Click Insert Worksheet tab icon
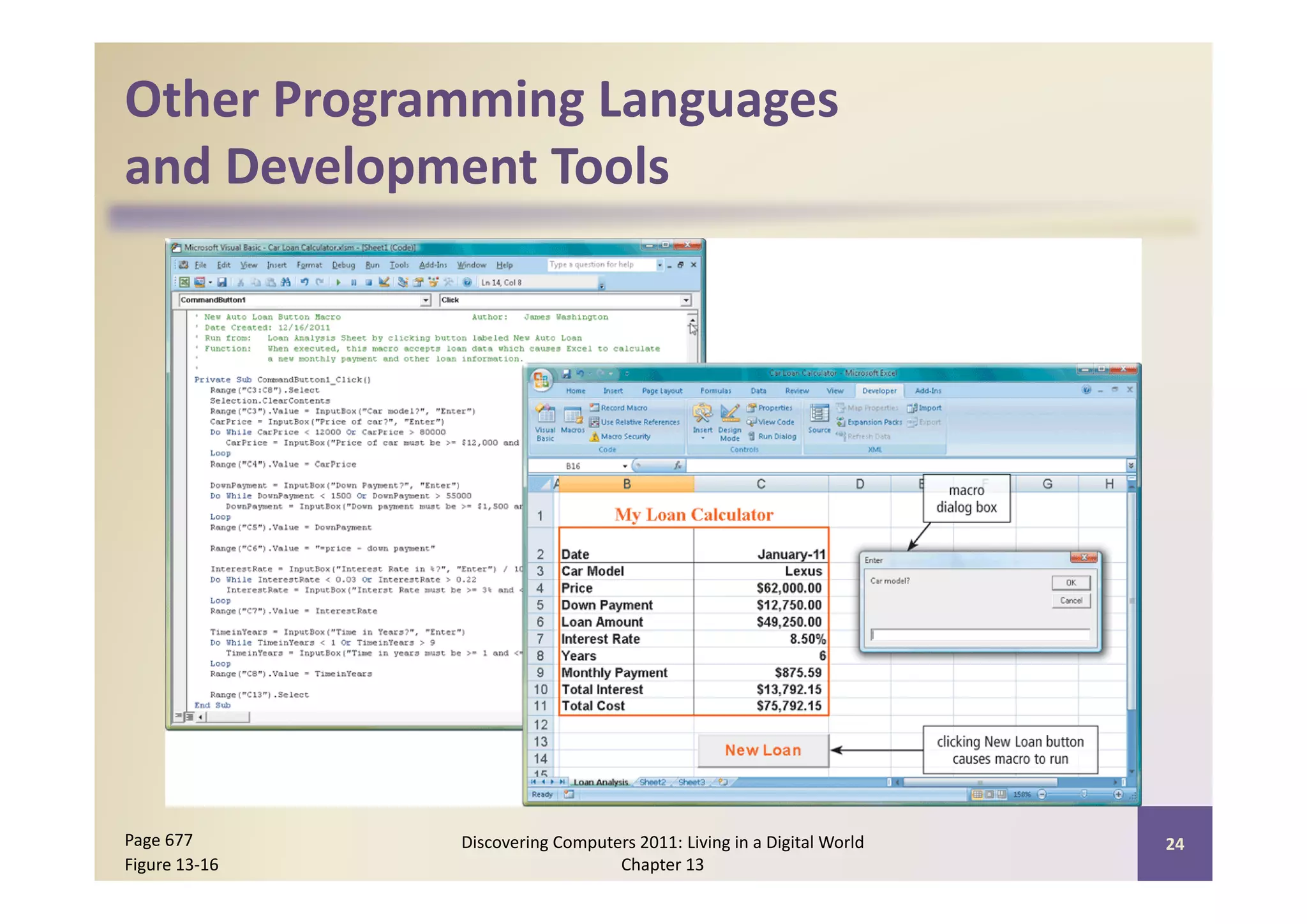This screenshot has width=1307, height=924. [722, 782]
